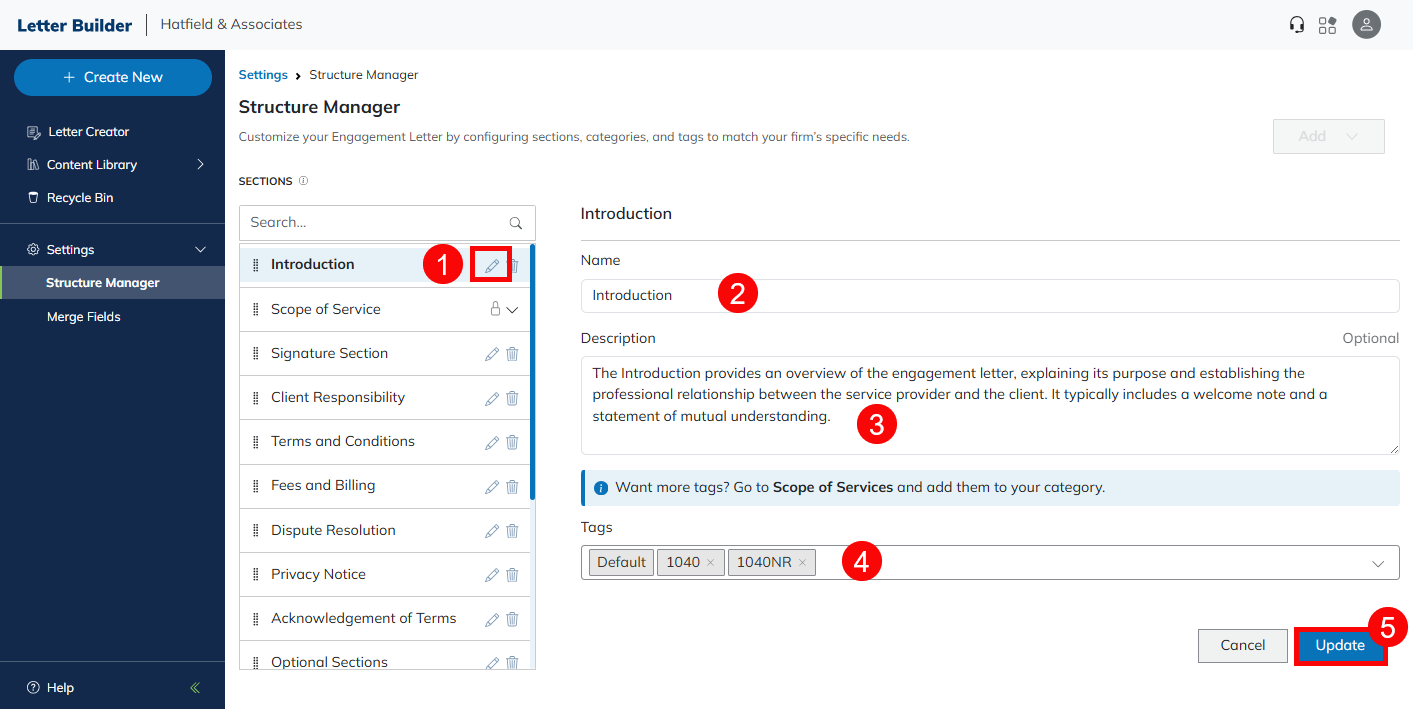Expand the Scope of Service section
Screen dimensions: 1413x709
[x=512, y=310]
